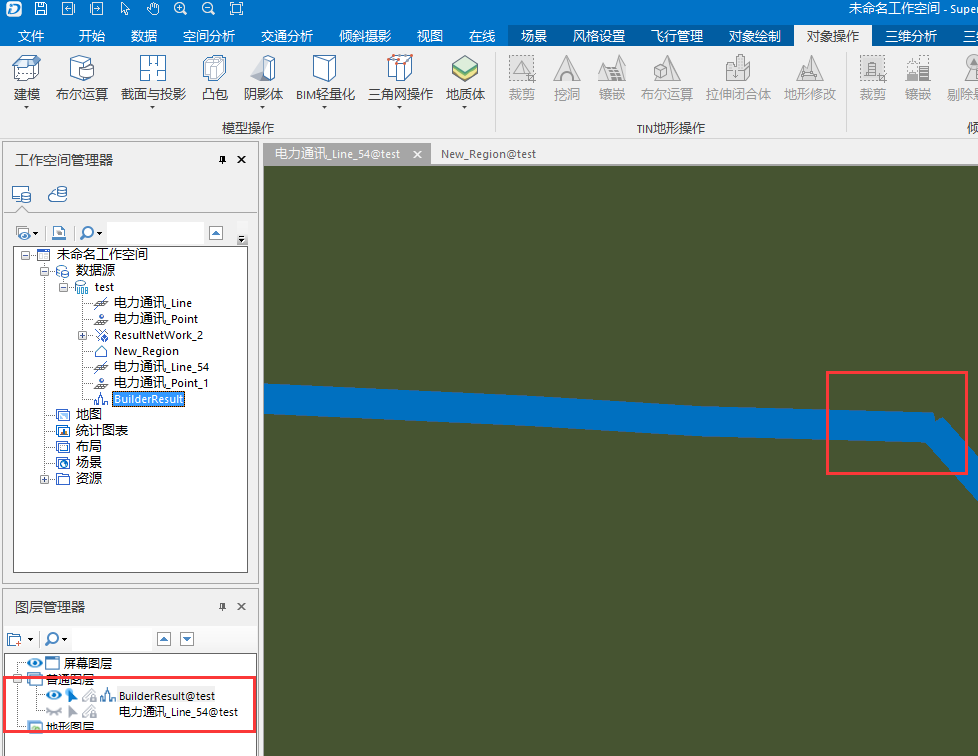
Task: Toggle selectable state of BuilderResult@test layer
Action: click(72, 695)
